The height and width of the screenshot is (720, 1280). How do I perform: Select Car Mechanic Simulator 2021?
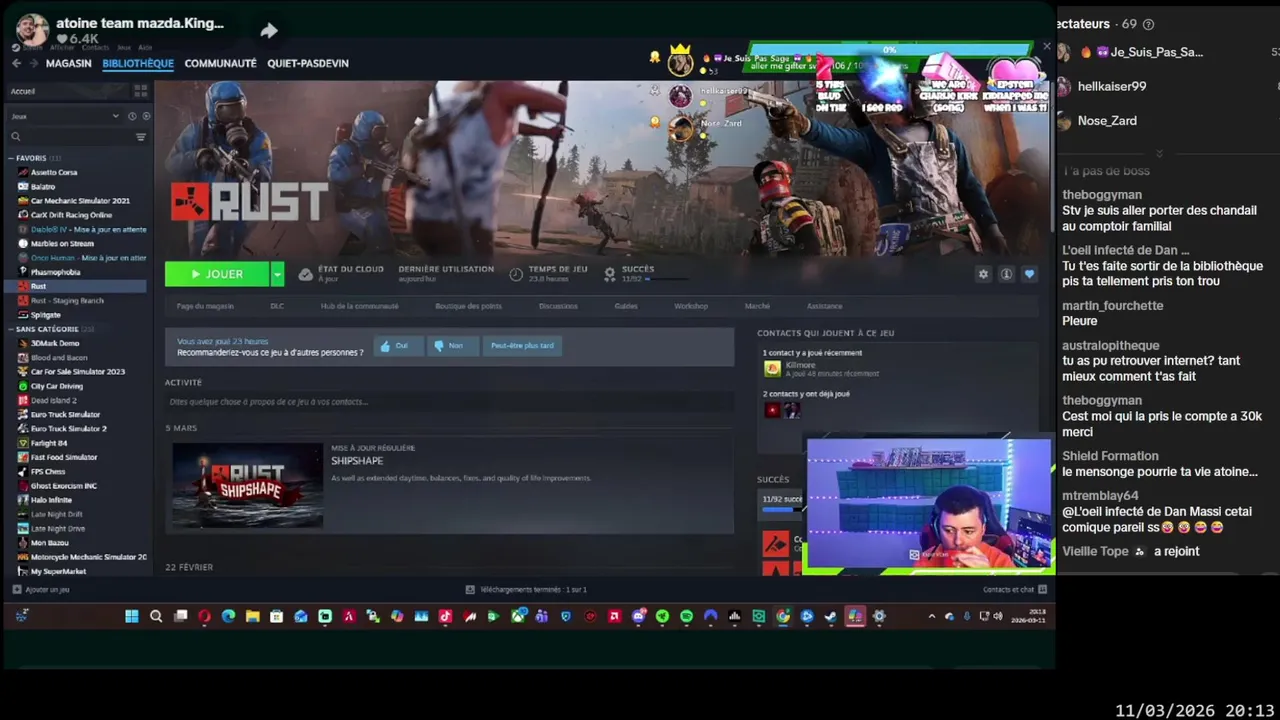[x=80, y=201]
